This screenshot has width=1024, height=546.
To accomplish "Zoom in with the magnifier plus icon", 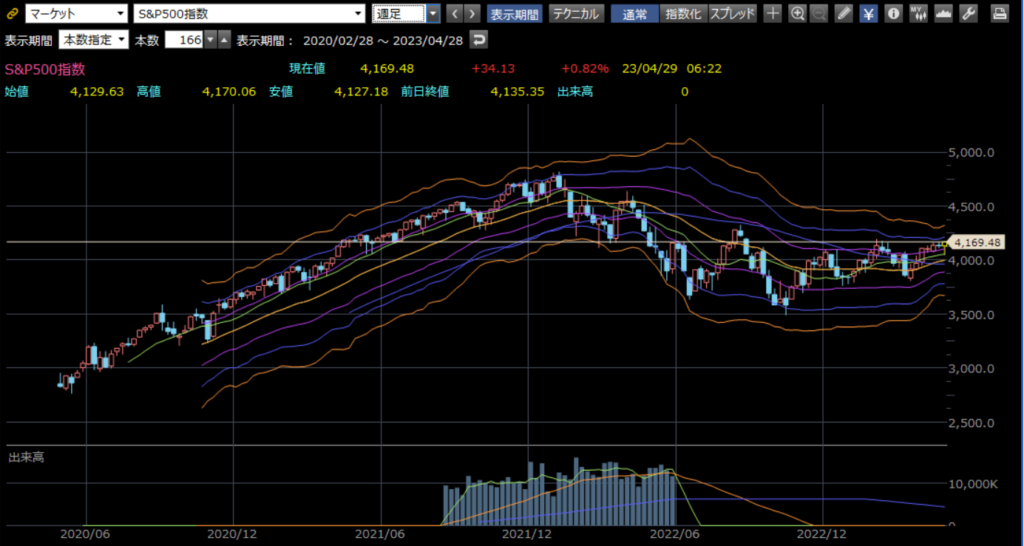I will (797, 14).
